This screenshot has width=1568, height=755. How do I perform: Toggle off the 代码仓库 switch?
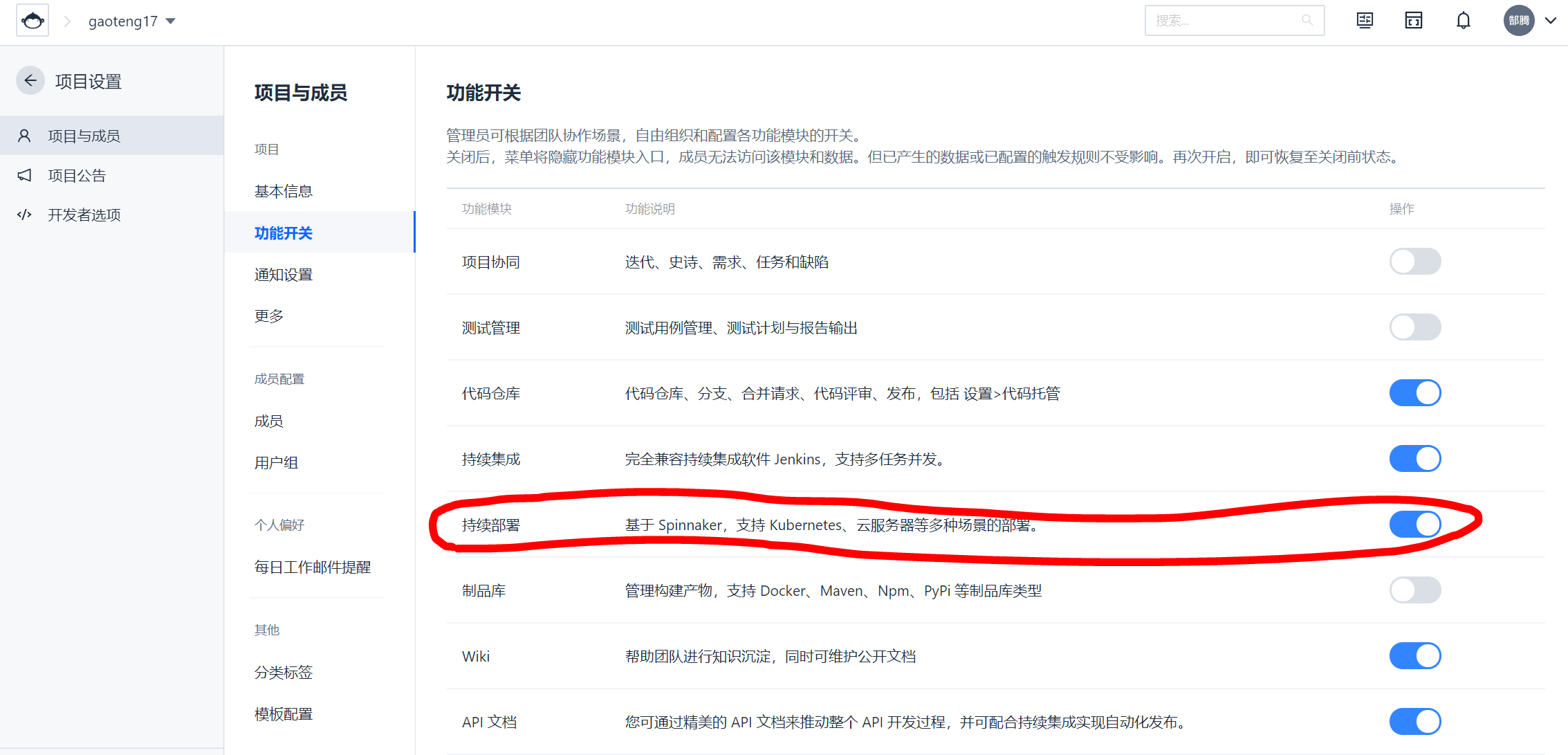(1415, 393)
